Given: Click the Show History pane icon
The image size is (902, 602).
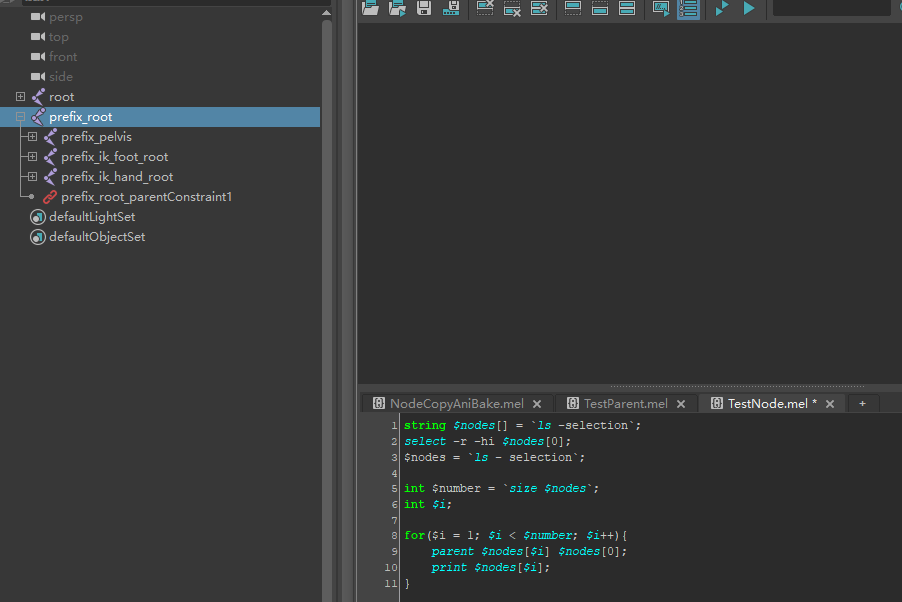Looking at the screenshot, I should (x=573, y=8).
